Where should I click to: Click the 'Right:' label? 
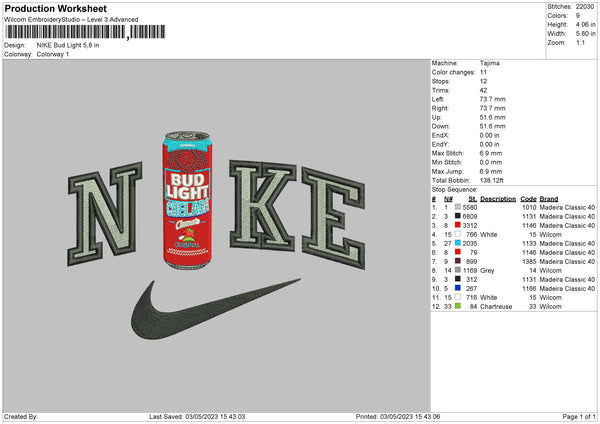click(x=440, y=108)
